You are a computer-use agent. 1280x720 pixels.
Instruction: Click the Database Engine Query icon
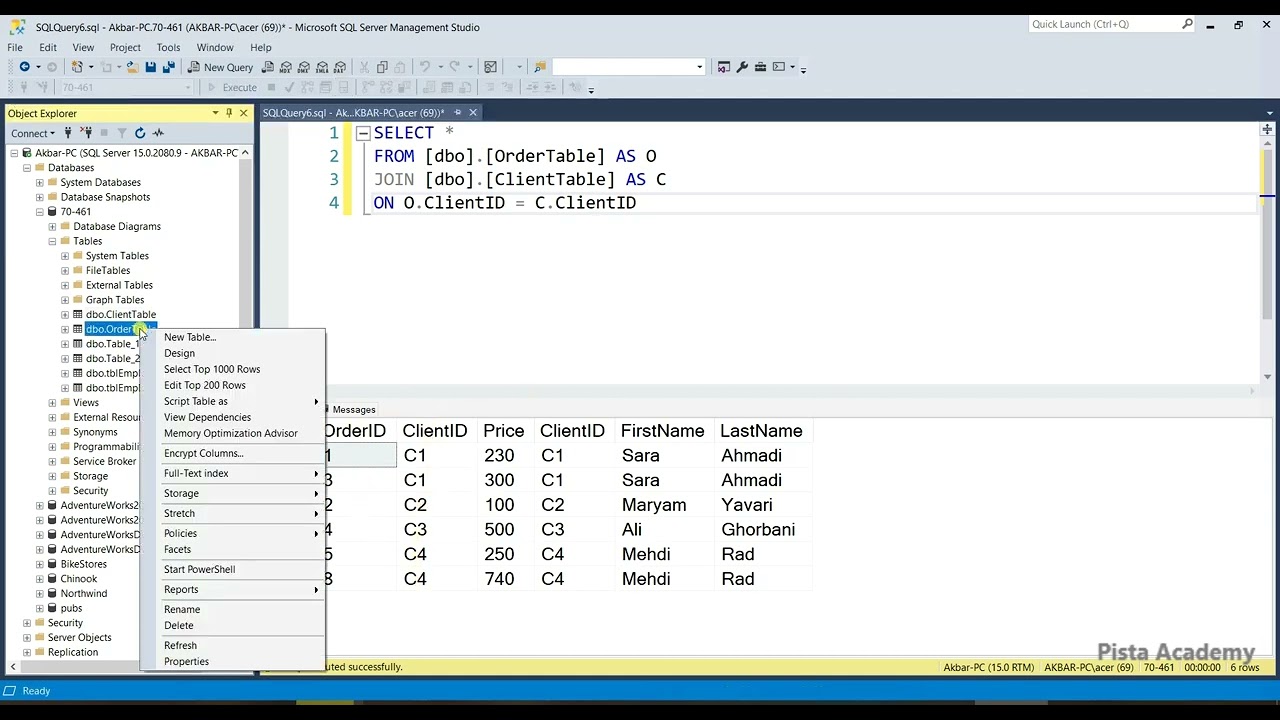click(x=268, y=67)
